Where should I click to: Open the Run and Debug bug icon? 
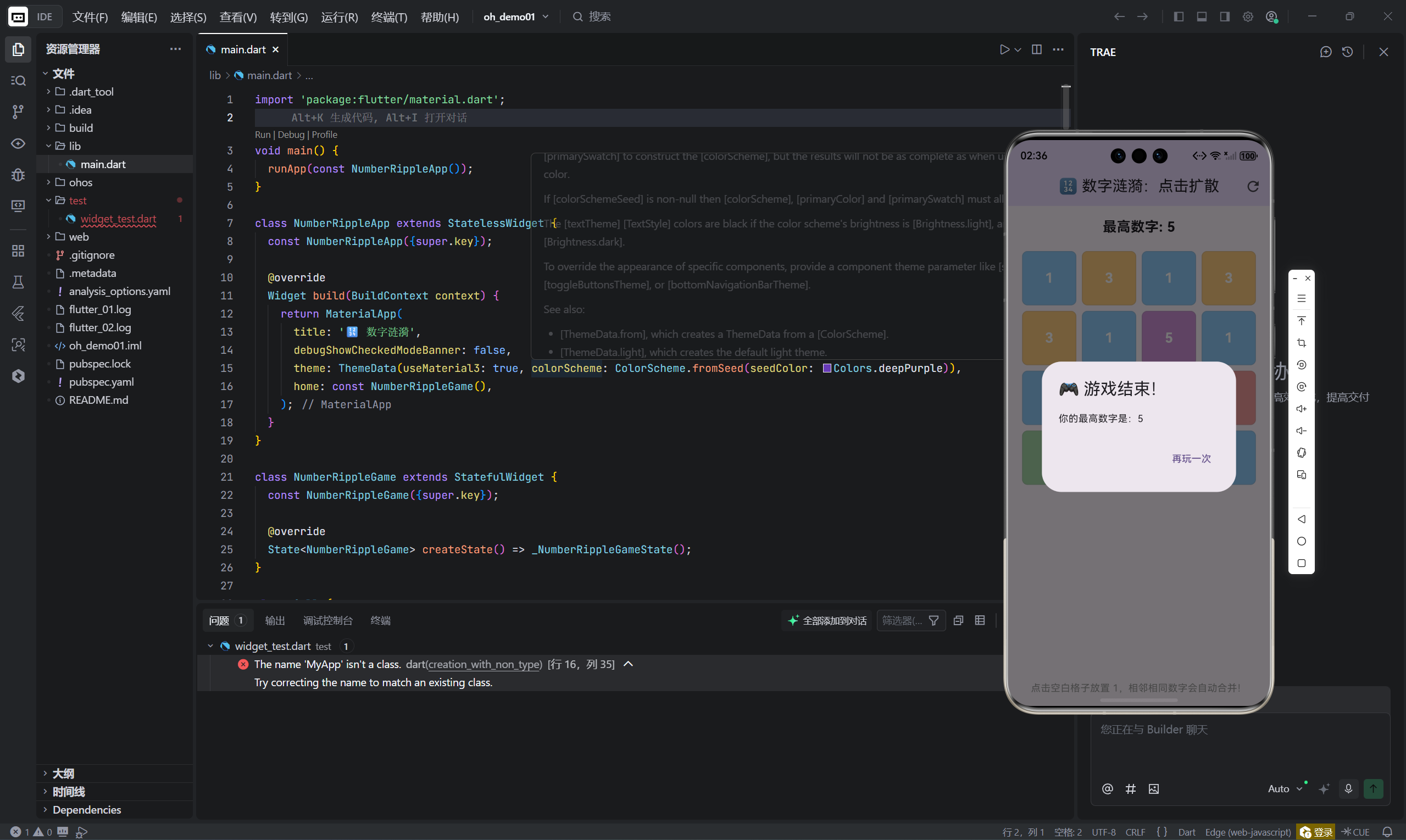[18, 175]
